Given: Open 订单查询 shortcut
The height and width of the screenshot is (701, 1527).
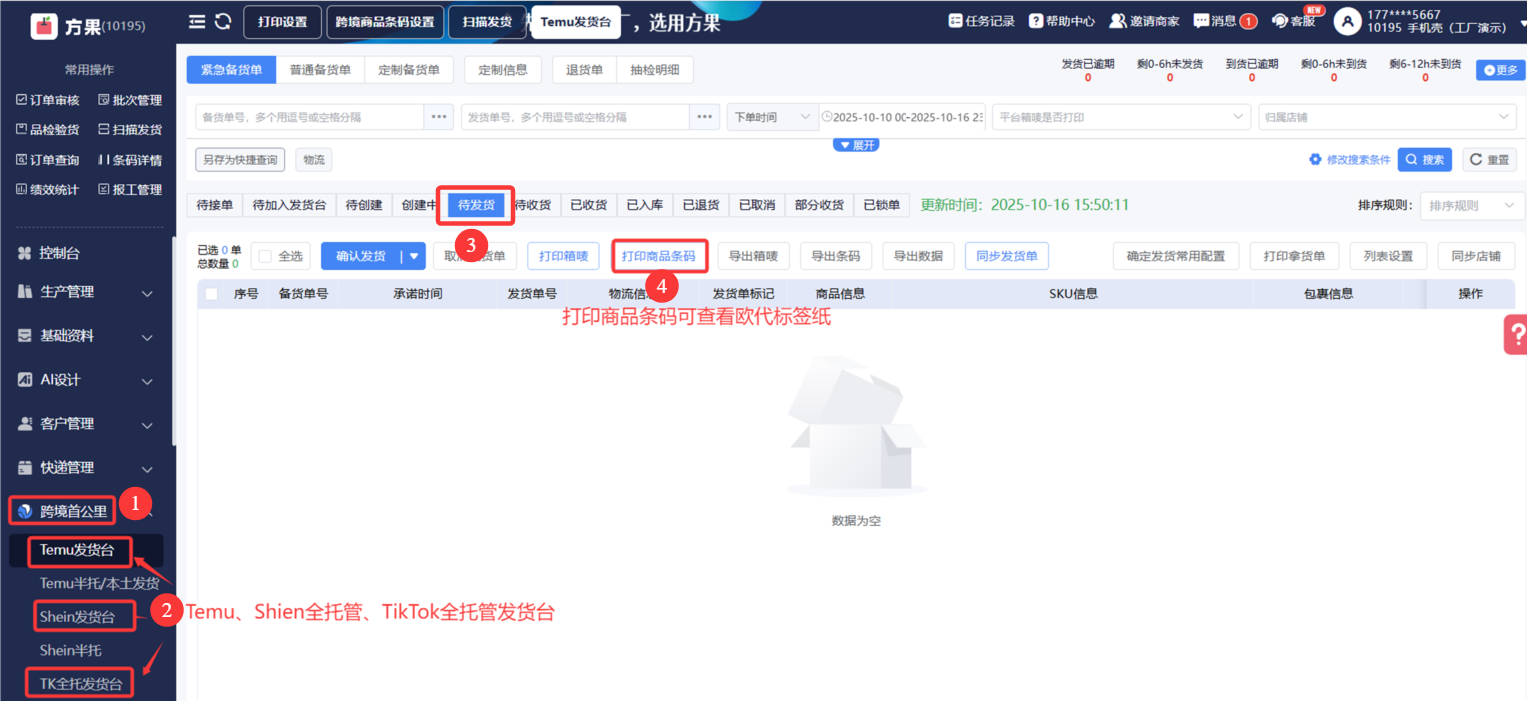Looking at the screenshot, I should tap(47, 160).
